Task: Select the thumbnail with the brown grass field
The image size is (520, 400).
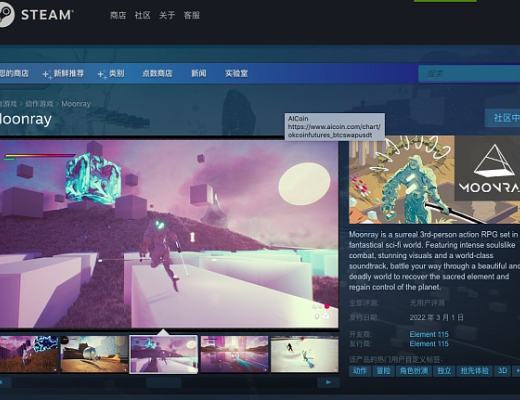Action: [29, 354]
